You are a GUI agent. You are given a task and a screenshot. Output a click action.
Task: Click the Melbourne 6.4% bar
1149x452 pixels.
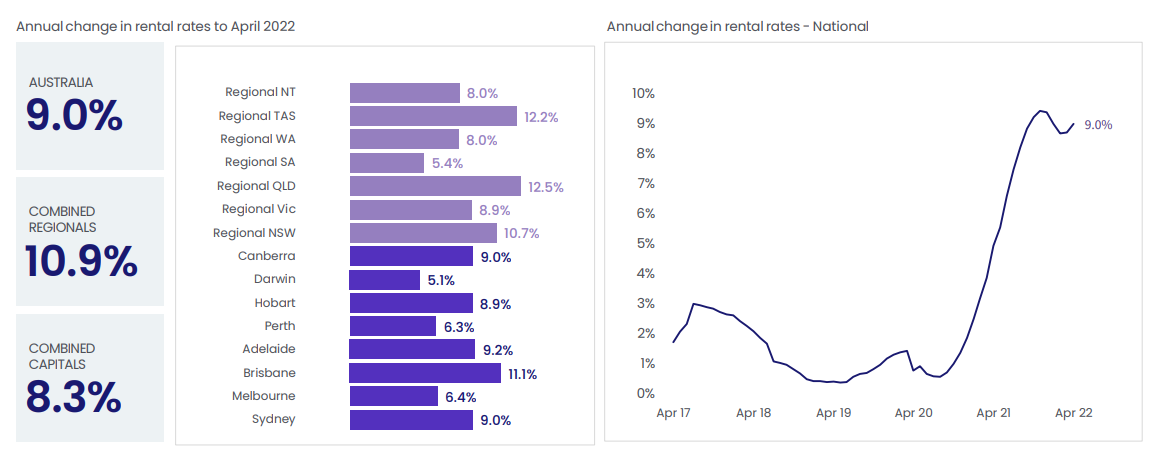coord(393,396)
